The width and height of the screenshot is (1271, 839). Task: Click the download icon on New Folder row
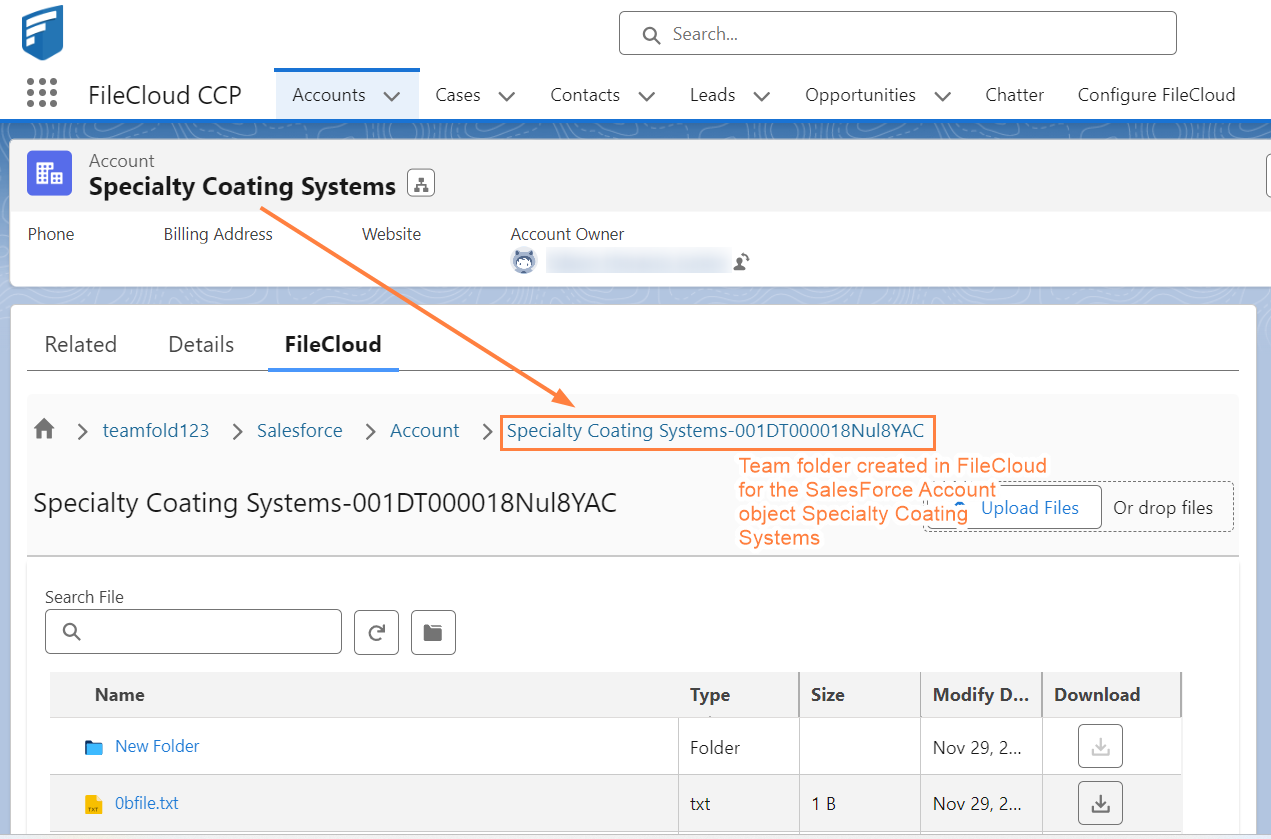click(x=1100, y=745)
